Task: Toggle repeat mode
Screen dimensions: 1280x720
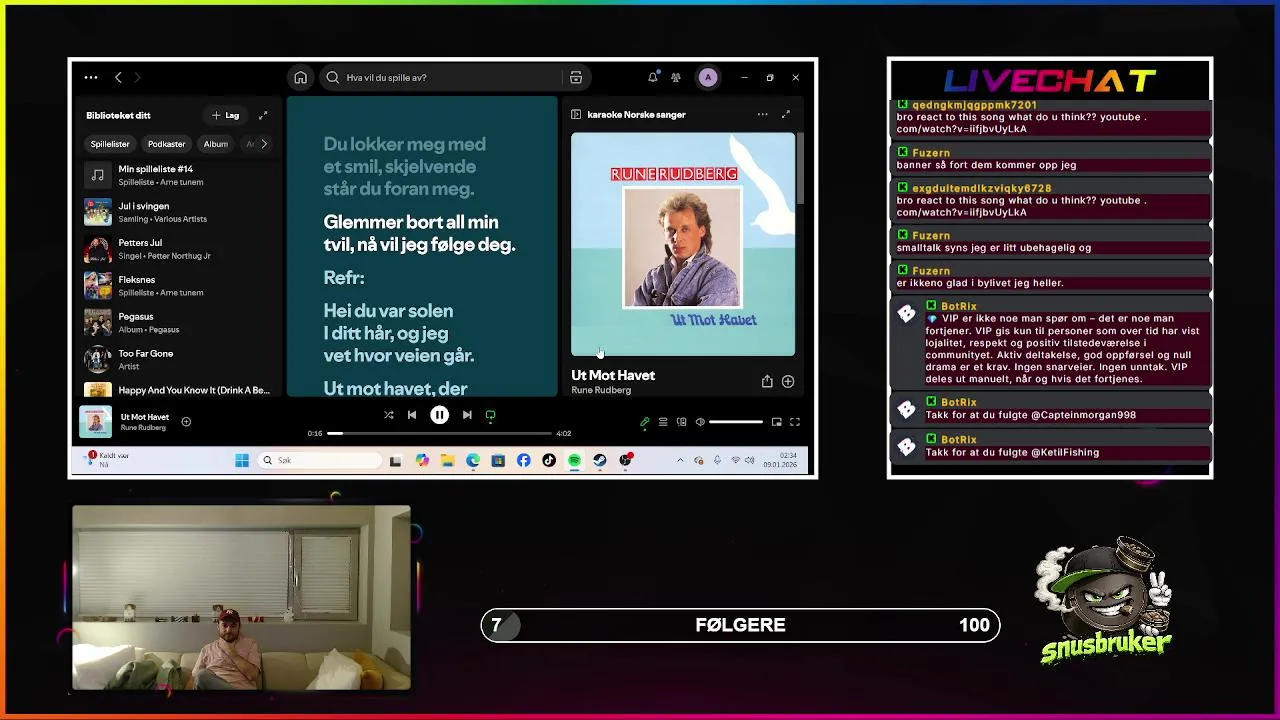Action: point(490,415)
